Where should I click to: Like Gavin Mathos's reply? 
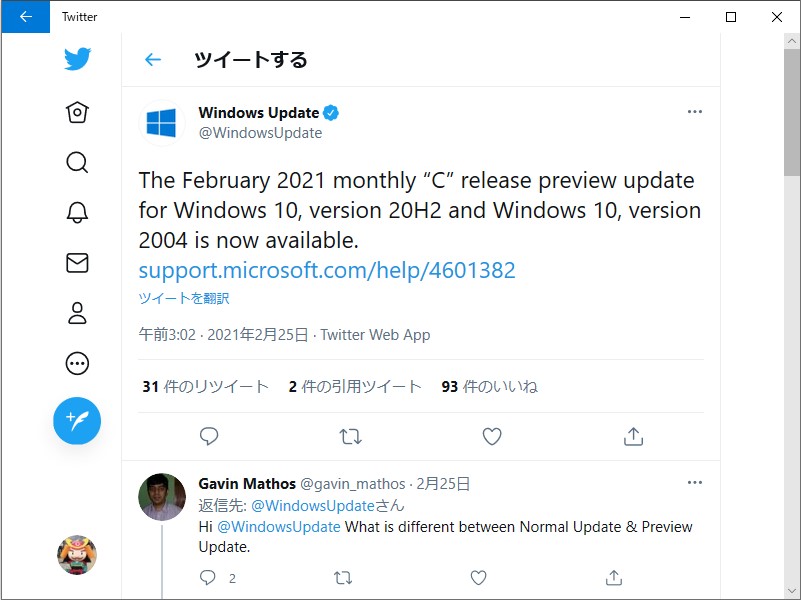(478, 578)
